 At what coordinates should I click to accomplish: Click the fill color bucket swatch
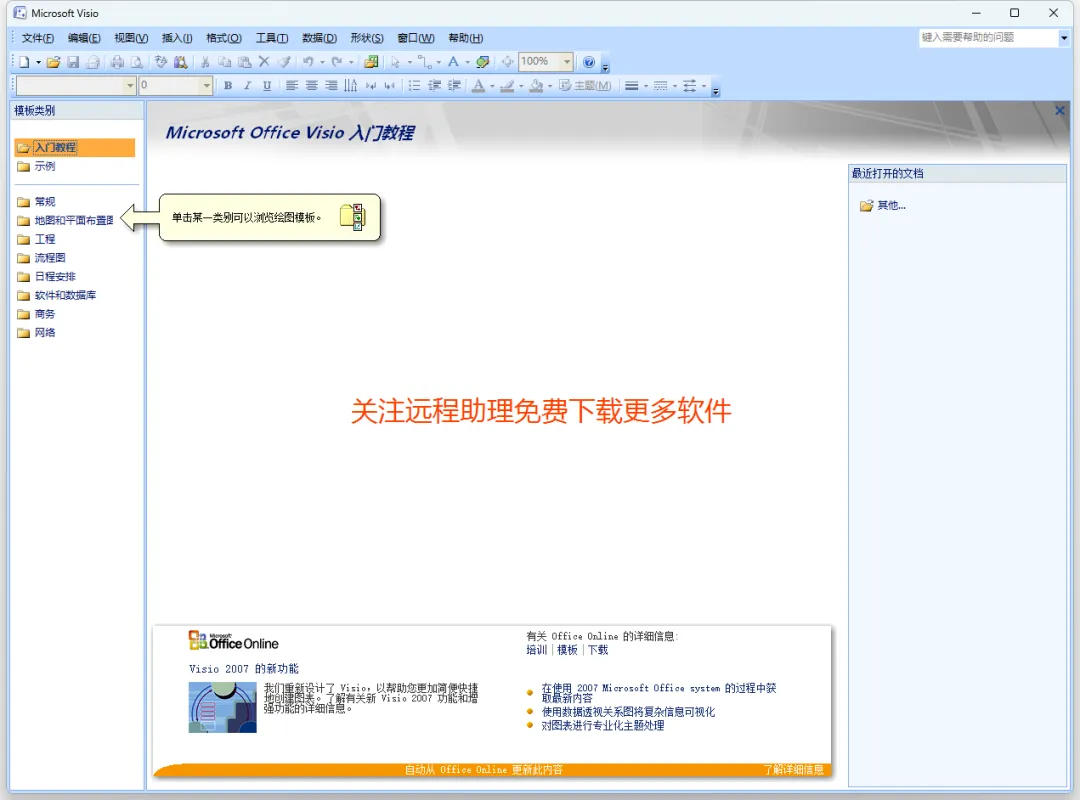pos(536,85)
